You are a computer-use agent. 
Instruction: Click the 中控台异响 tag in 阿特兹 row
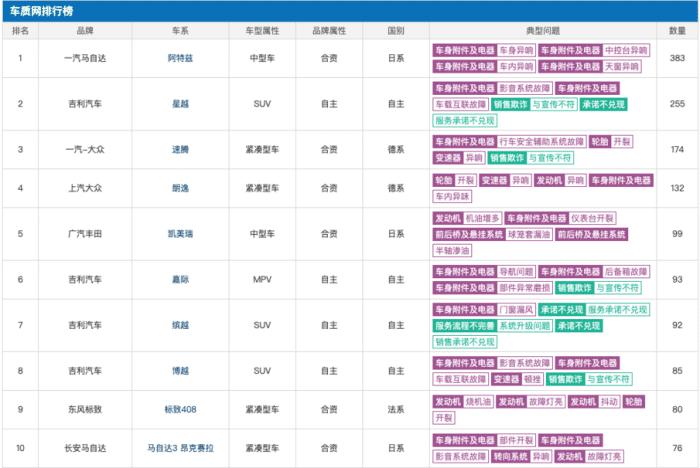(626, 50)
